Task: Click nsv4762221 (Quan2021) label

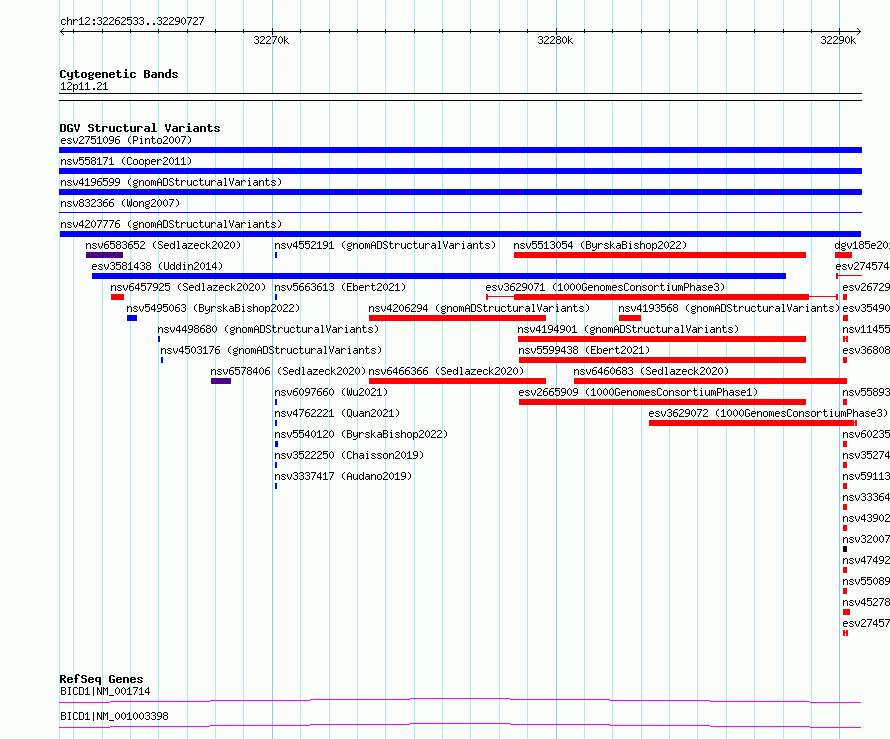Action: click(x=337, y=413)
